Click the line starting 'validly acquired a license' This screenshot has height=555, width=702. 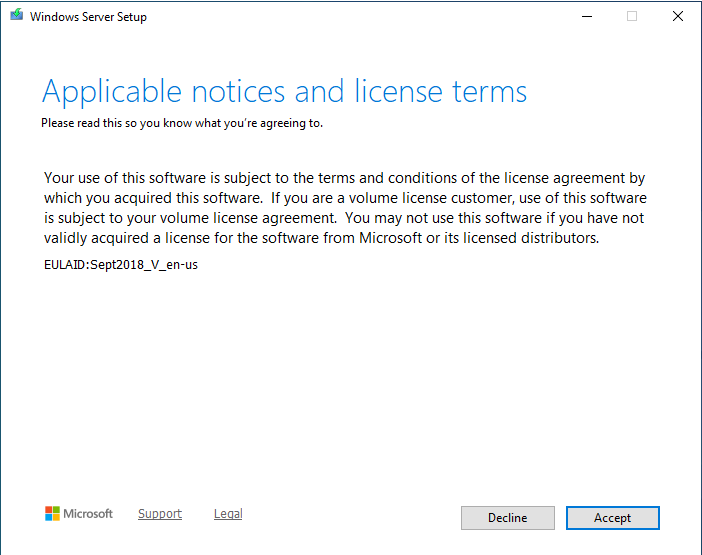coord(320,238)
